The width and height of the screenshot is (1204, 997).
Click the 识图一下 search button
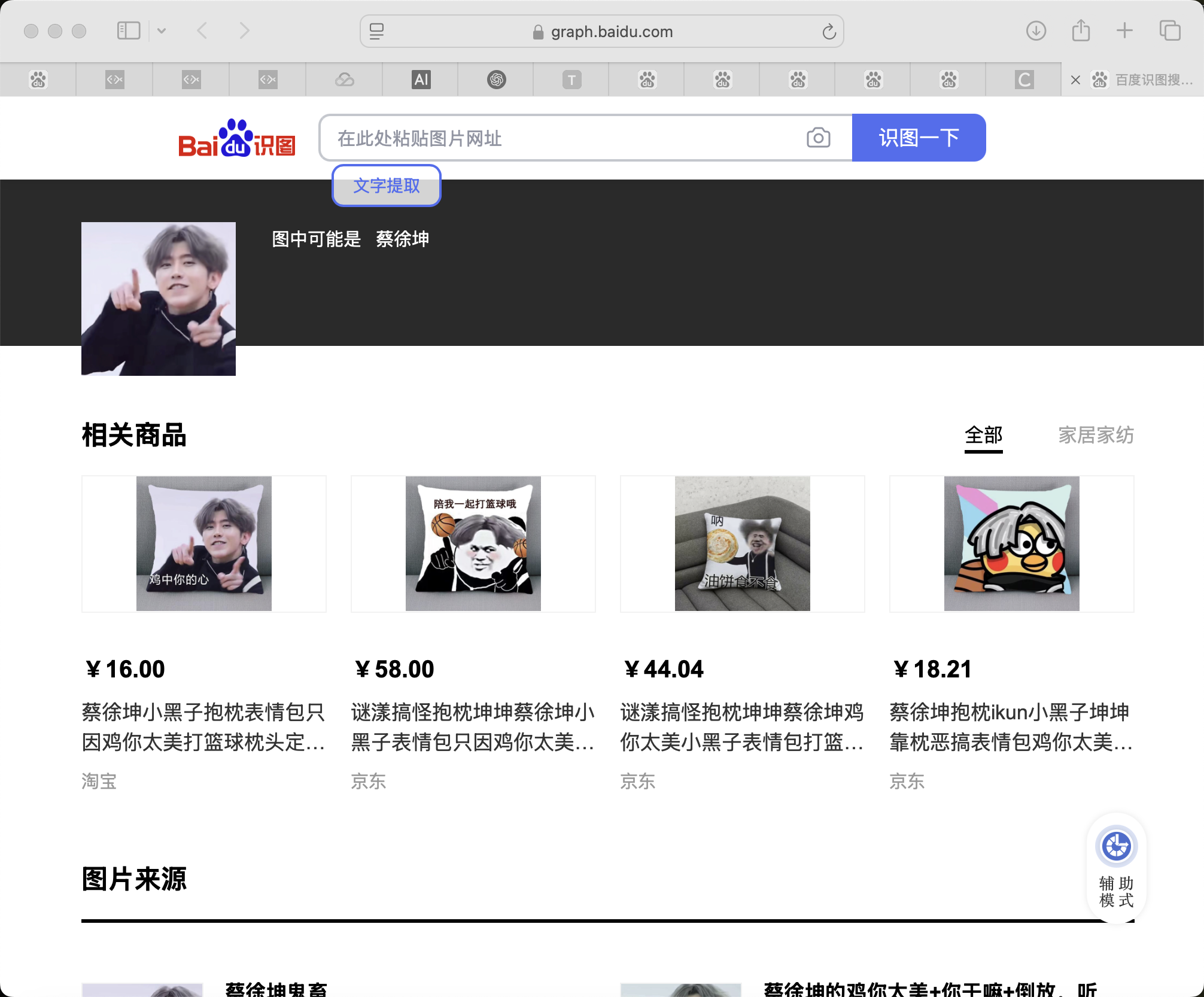click(x=919, y=138)
